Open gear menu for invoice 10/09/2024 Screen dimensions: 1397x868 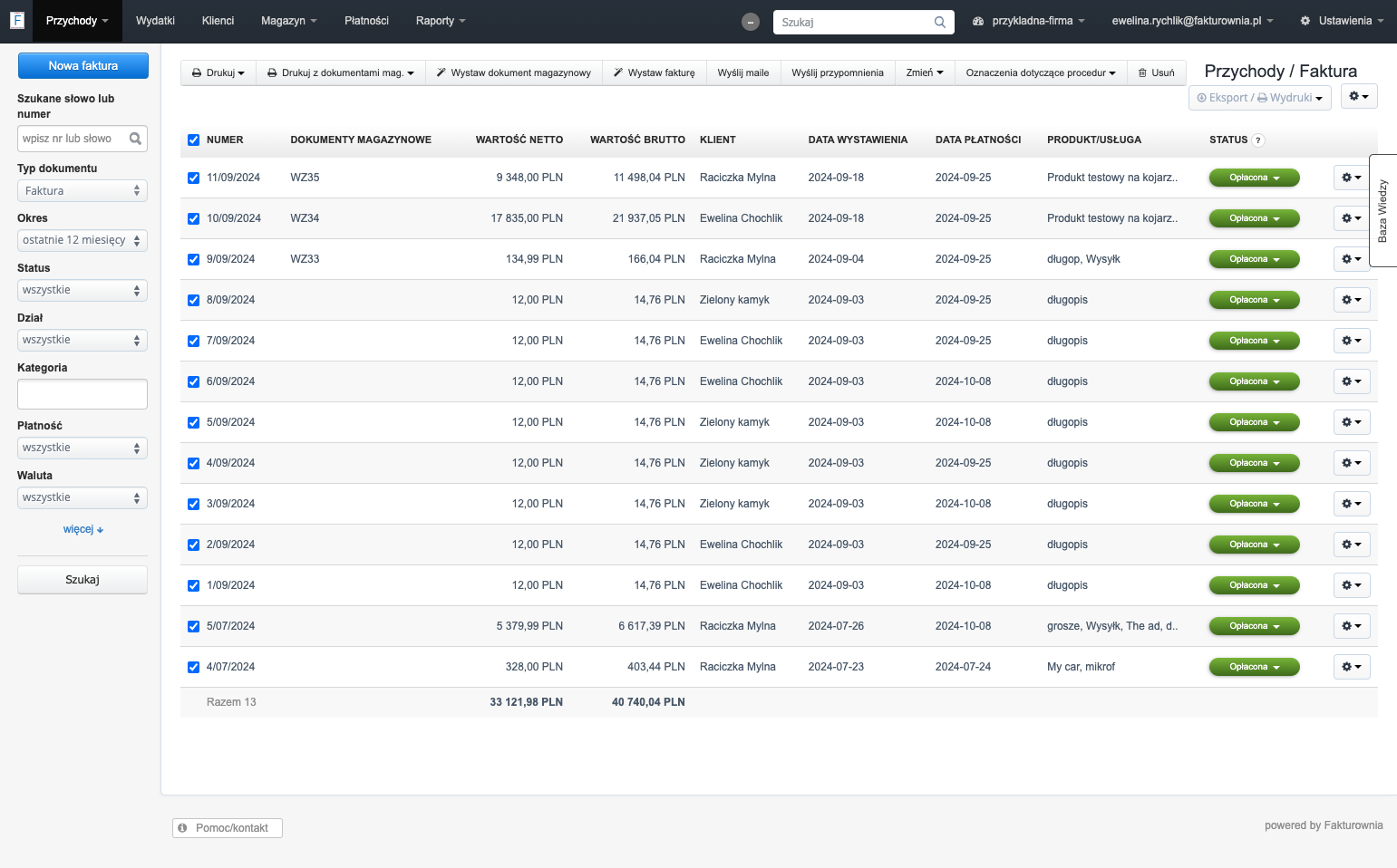pos(1352,218)
